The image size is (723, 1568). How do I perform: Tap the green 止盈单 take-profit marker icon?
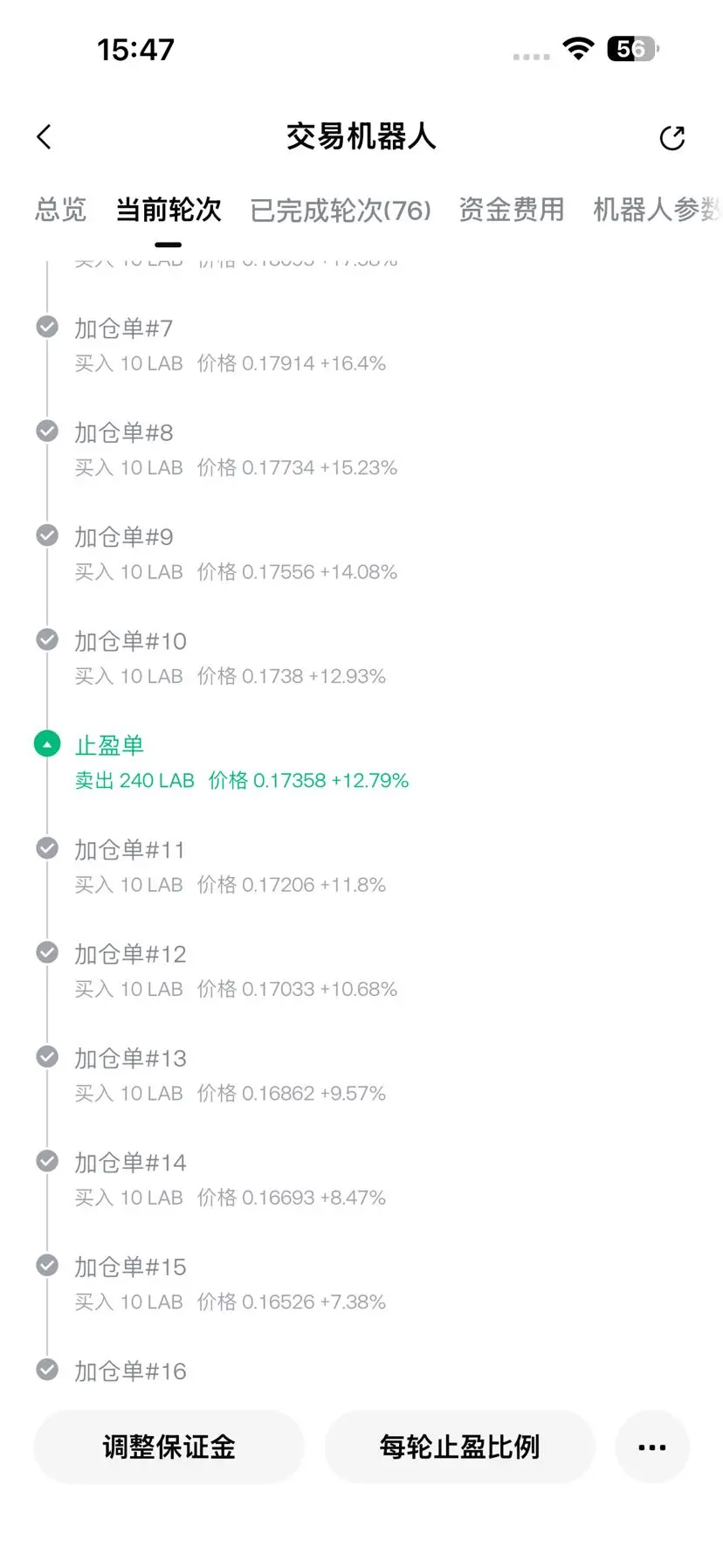(47, 744)
